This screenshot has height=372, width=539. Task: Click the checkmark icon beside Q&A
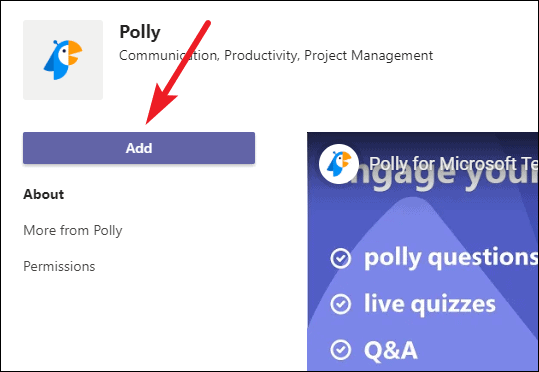pos(341,350)
